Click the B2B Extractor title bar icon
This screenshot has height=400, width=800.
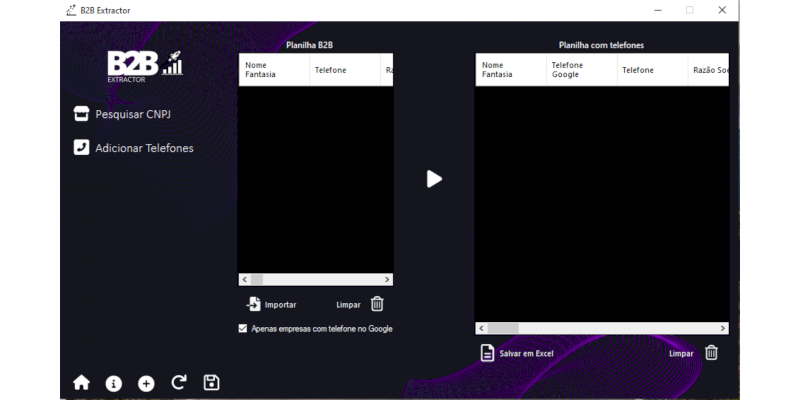(x=71, y=10)
